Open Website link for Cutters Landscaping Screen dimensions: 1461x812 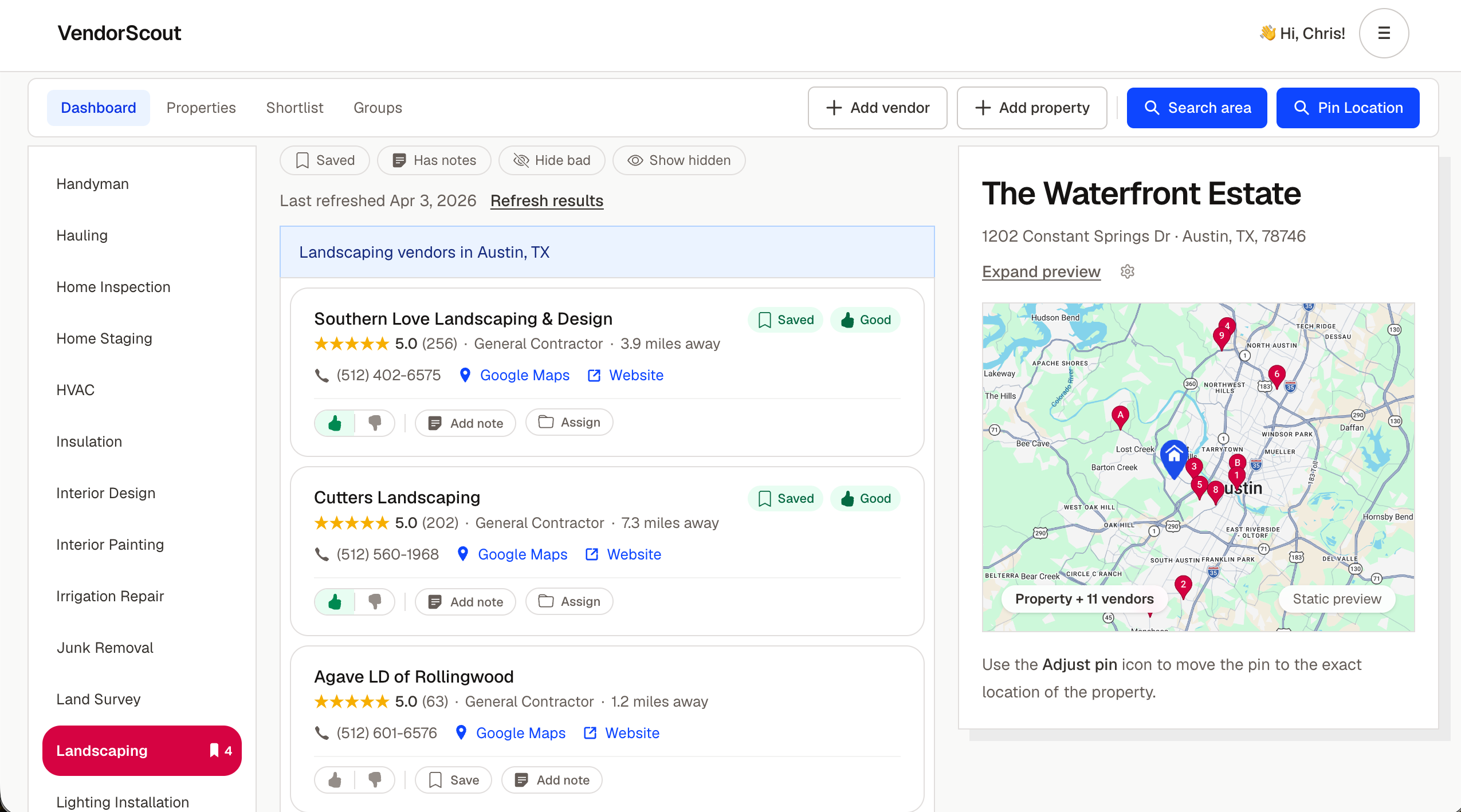[623, 554]
